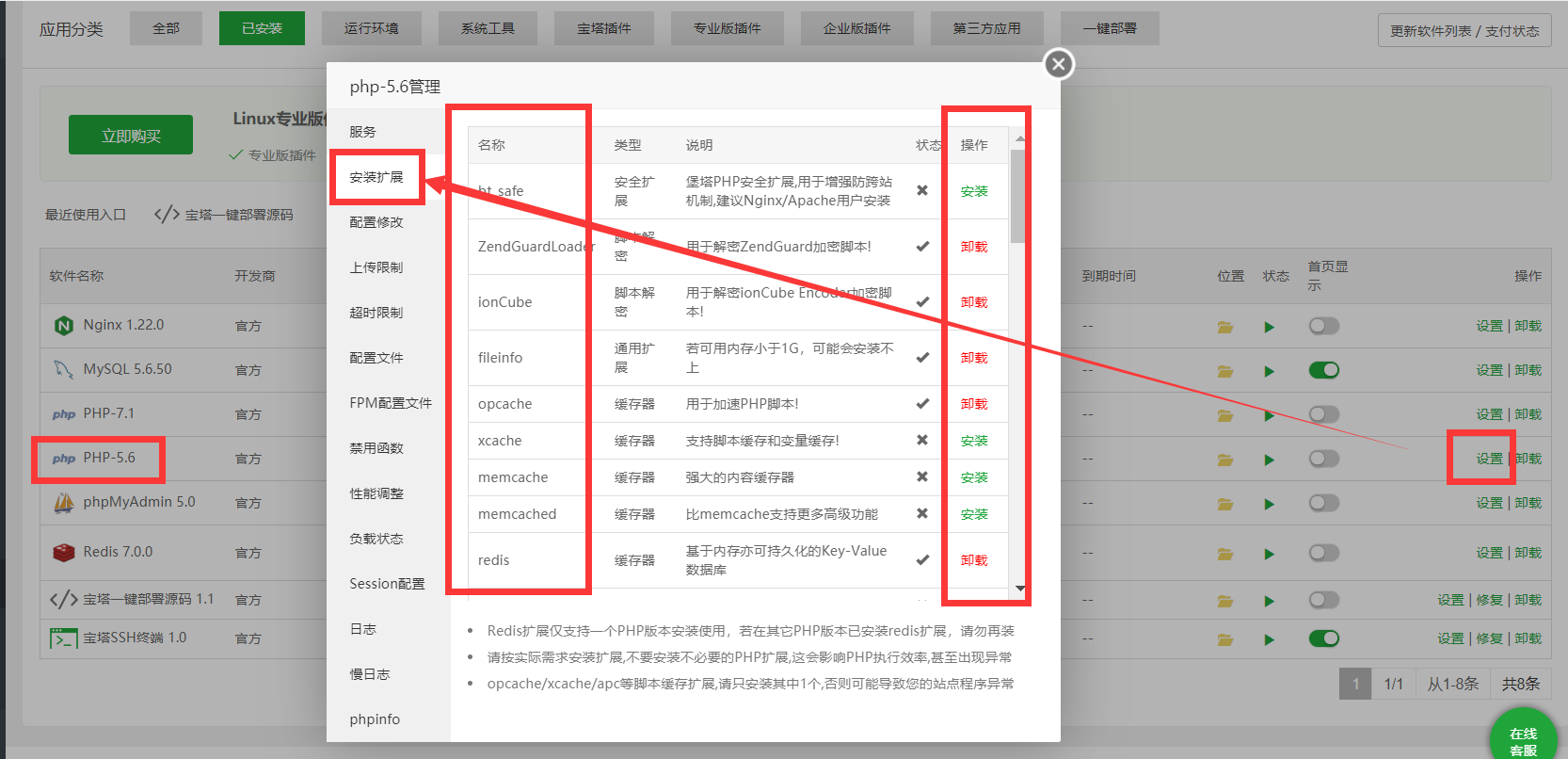This screenshot has height=759, width=1568.
Task: Select the 第三方应用 category tab
Action: (x=986, y=28)
